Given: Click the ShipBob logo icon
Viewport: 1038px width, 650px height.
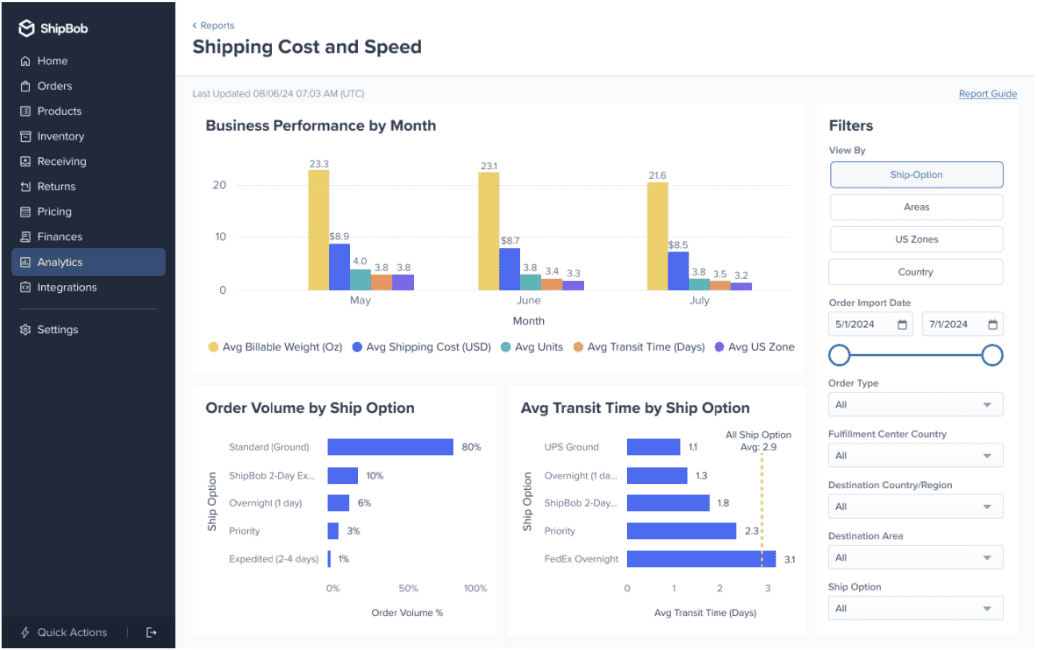Looking at the screenshot, I should [25, 28].
